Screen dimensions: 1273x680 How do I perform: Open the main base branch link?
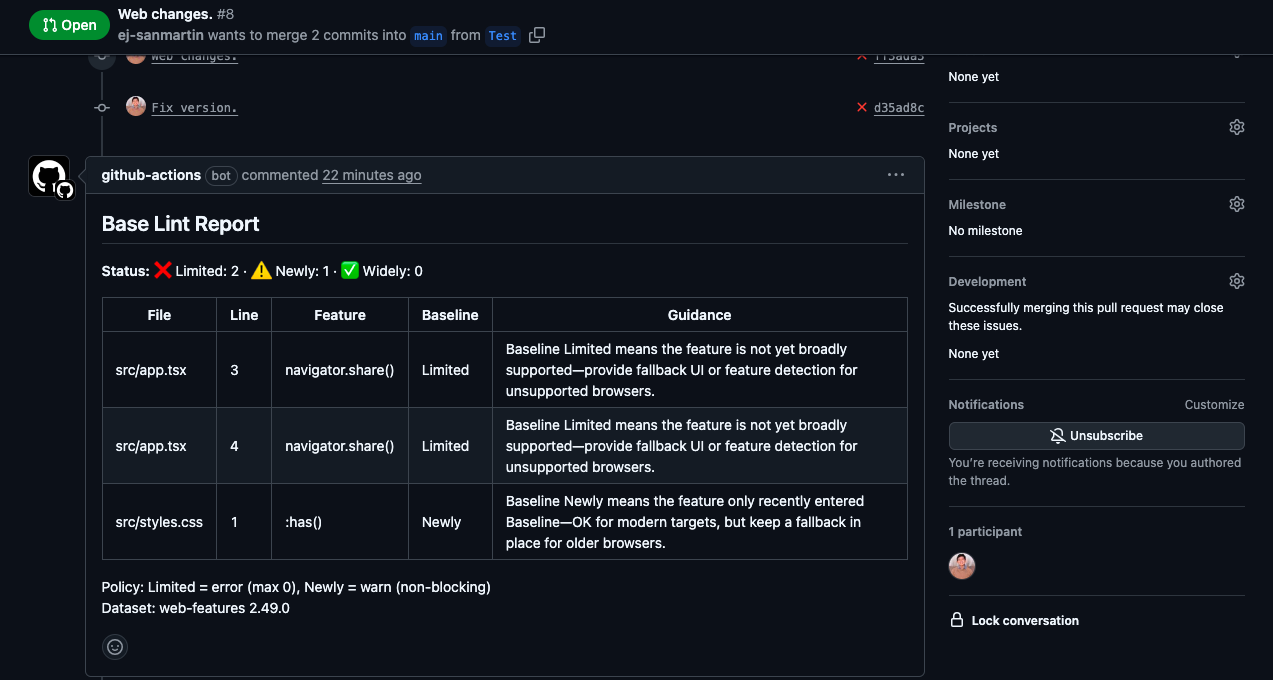coord(428,36)
